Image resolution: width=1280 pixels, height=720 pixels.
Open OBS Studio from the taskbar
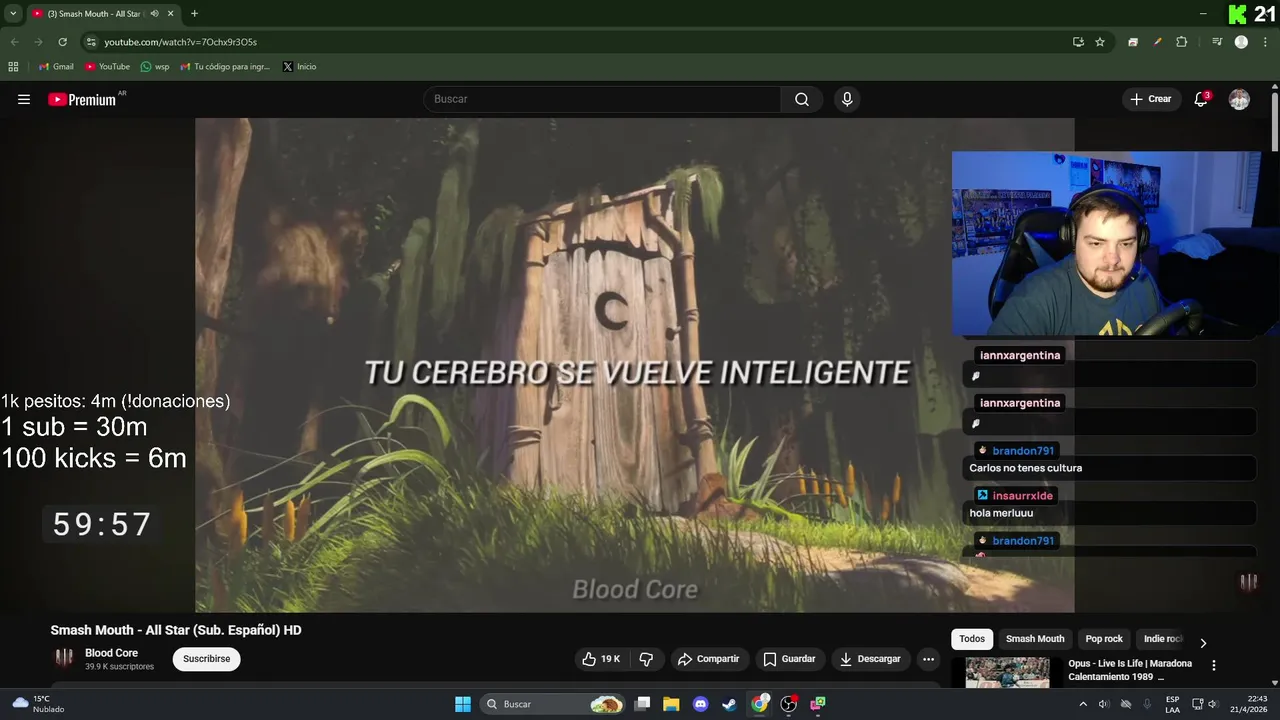point(788,704)
